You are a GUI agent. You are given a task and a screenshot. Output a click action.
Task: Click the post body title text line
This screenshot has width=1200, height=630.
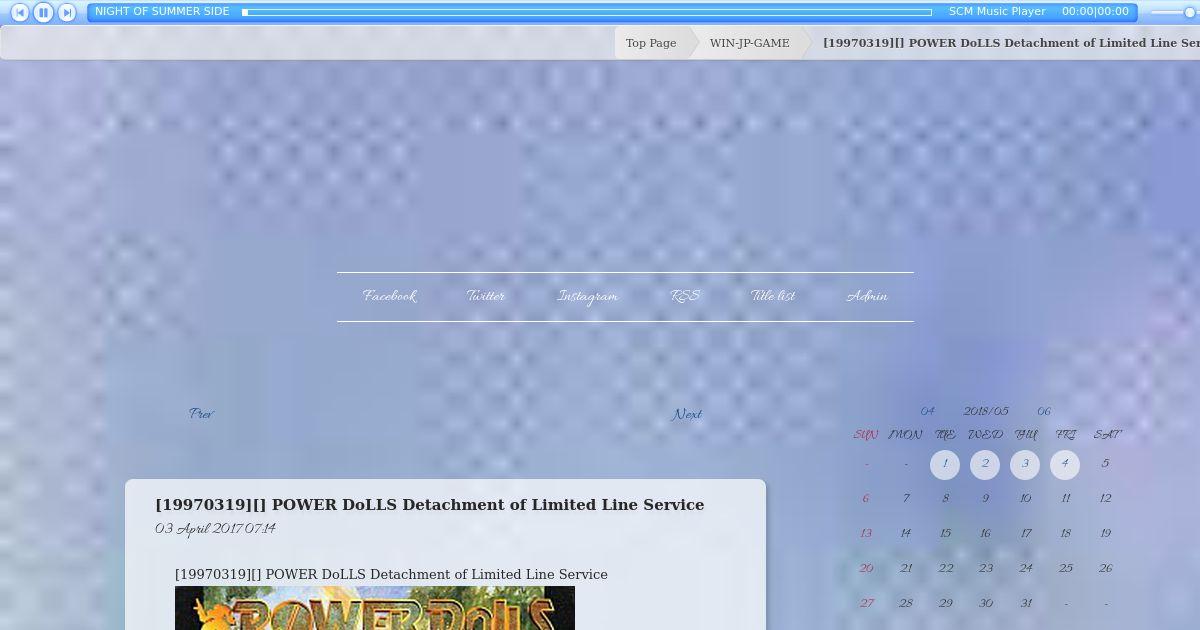pyautogui.click(x=391, y=575)
